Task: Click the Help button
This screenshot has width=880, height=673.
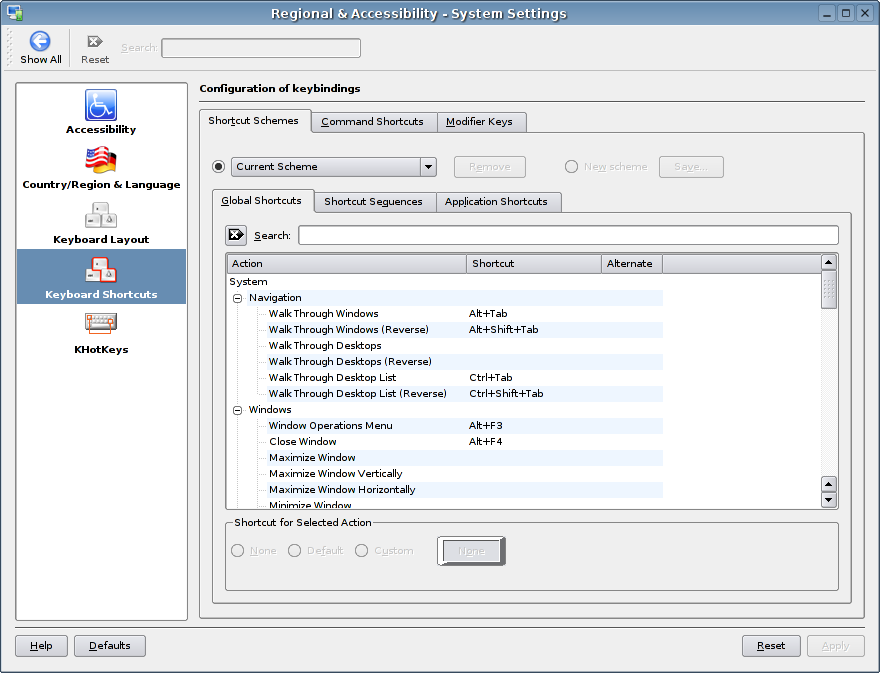Action: [41, 645]
